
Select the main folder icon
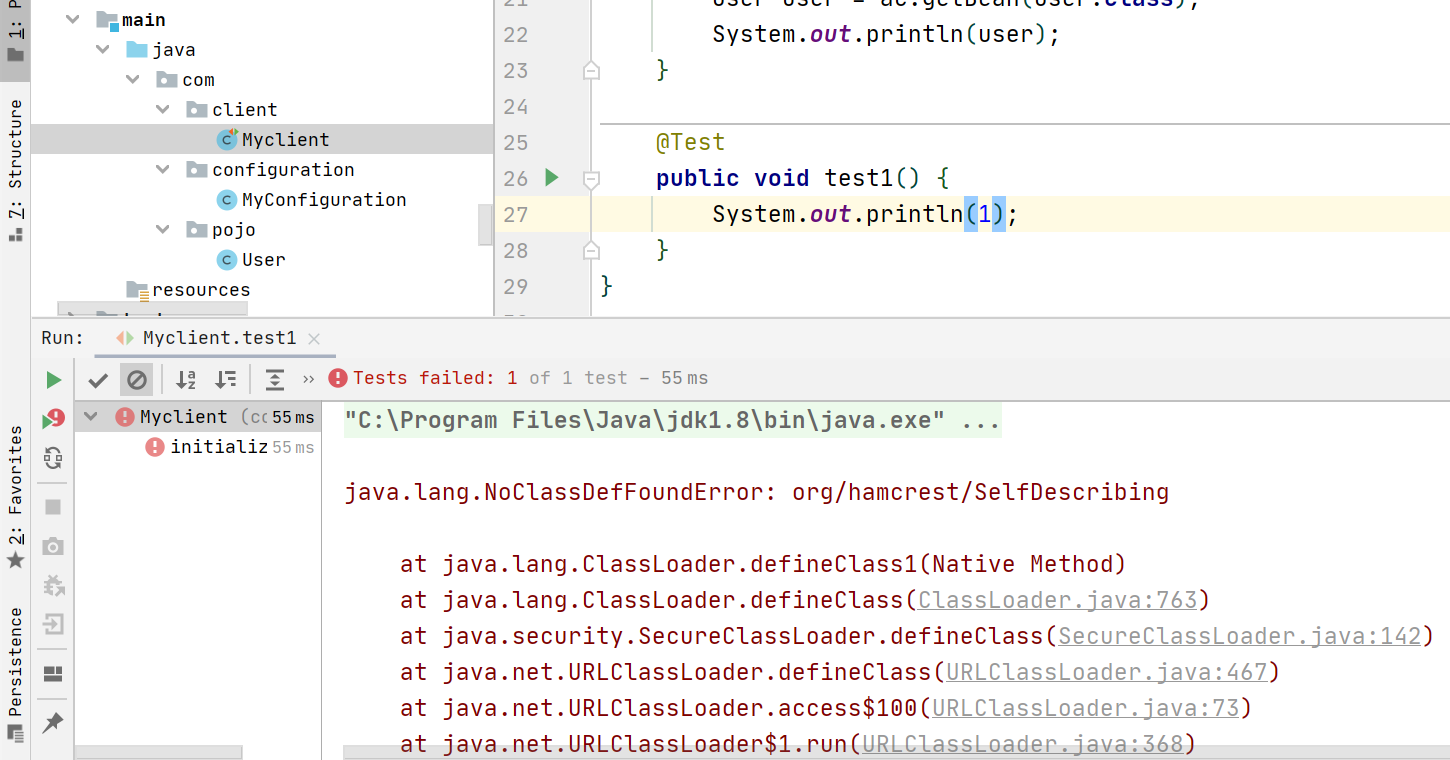point(107,20)
